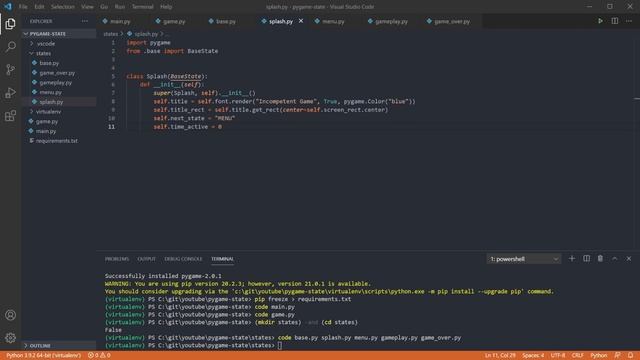
Task: Open the Source Control view
Action: (x=10, y=69)
